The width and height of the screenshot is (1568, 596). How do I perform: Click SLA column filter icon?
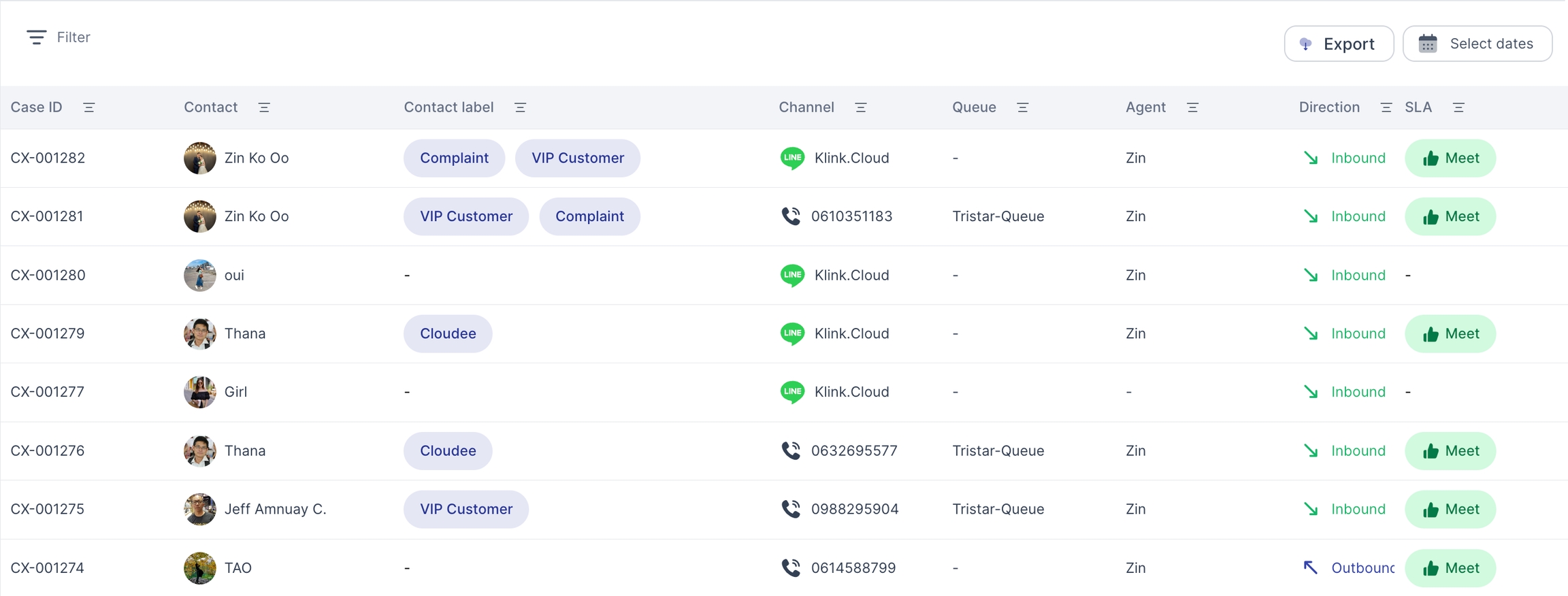click(1458, 107)
